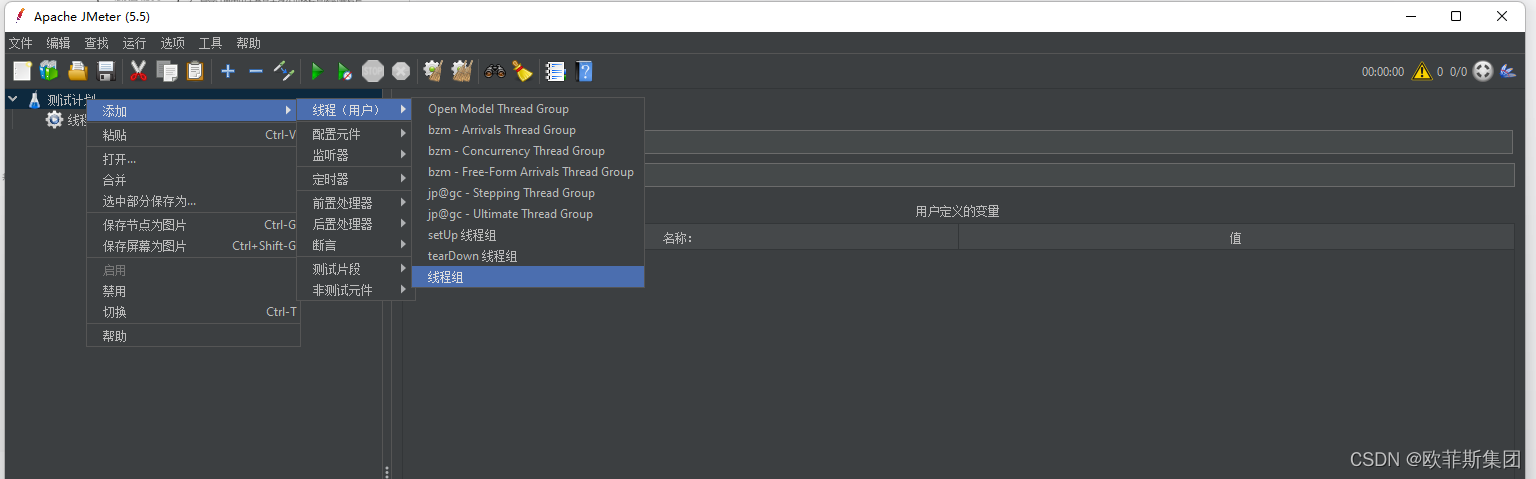Click 打开... in the context menu
The height and width of the screenshot is (479, 1536).
pos(194,159)
